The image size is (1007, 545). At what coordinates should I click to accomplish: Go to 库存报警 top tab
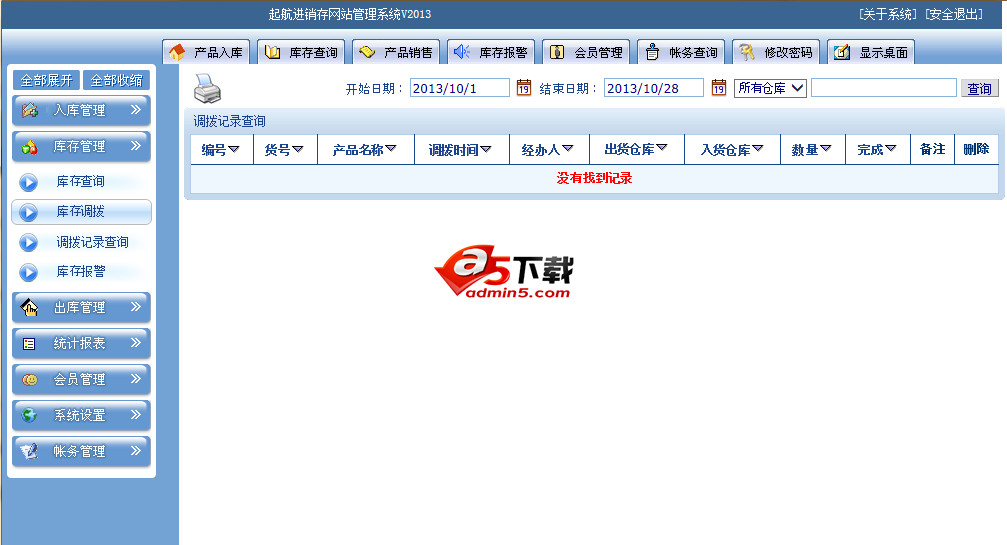[491, 52]
